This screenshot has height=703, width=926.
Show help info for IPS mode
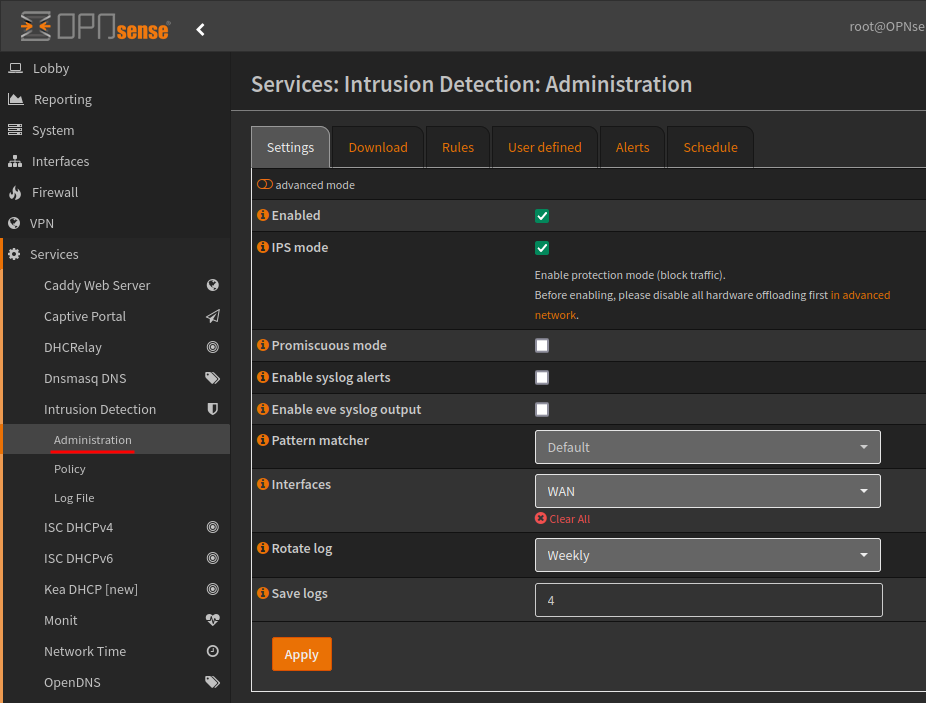coord(263,247)
